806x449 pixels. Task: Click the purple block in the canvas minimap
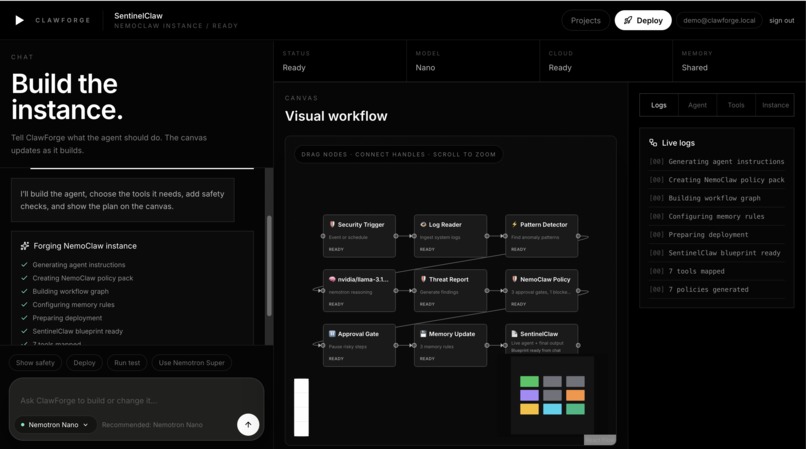529,395
